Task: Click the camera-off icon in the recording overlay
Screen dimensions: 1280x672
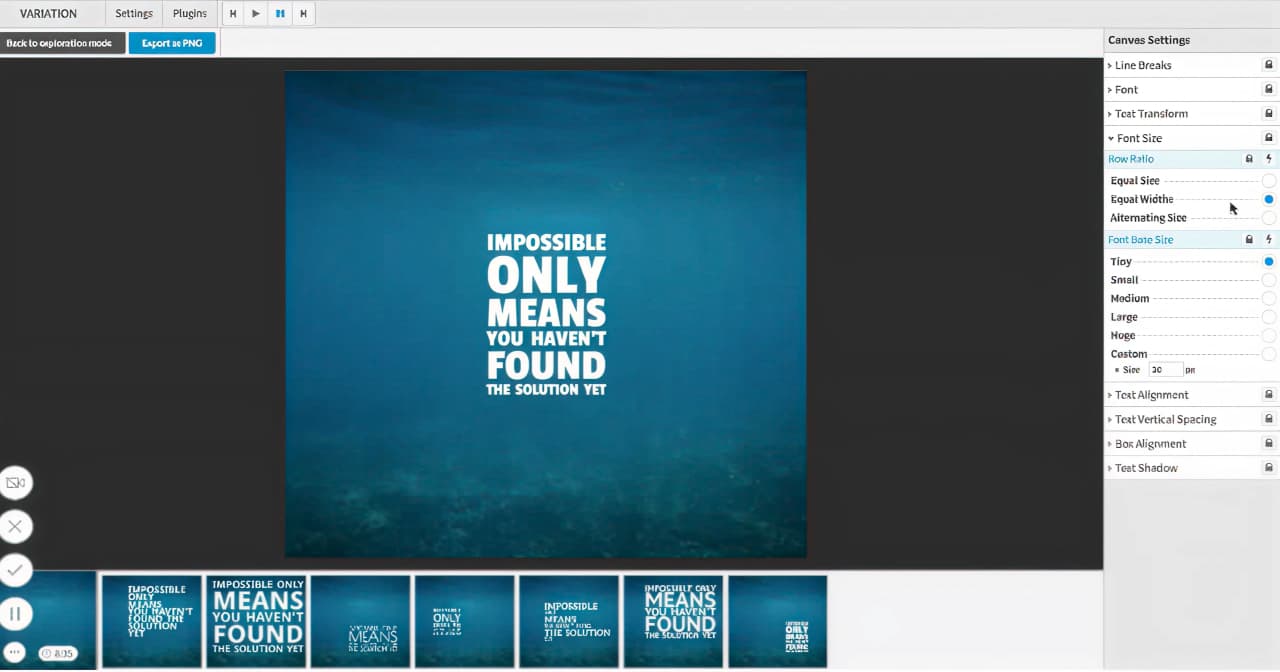Action: [x=15, y=483]
